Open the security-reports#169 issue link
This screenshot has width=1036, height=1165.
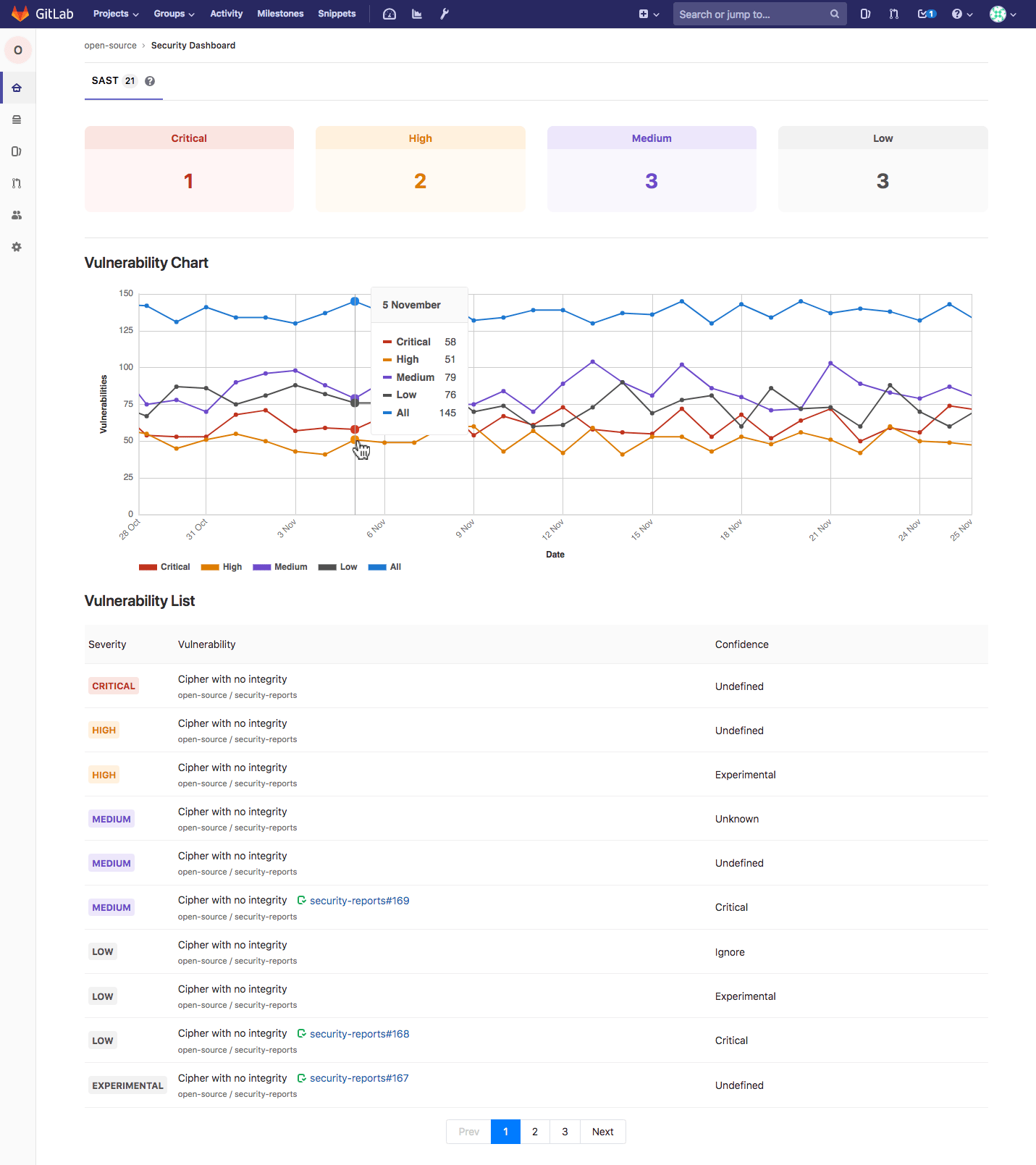click(x=359, y=901)
